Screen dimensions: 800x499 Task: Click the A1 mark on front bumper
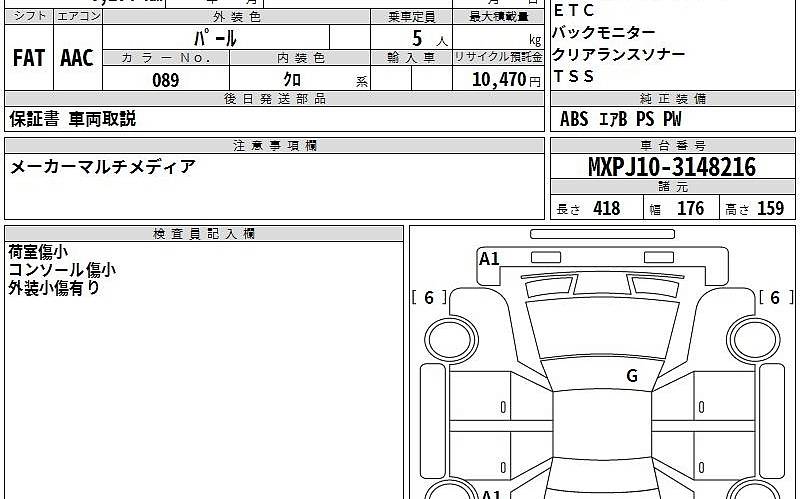[489, 259]
